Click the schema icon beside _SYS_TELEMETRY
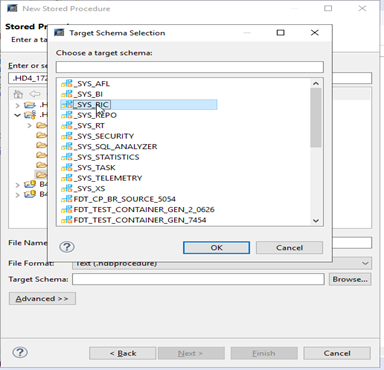384x370 pixels. (x=67, y=178)
